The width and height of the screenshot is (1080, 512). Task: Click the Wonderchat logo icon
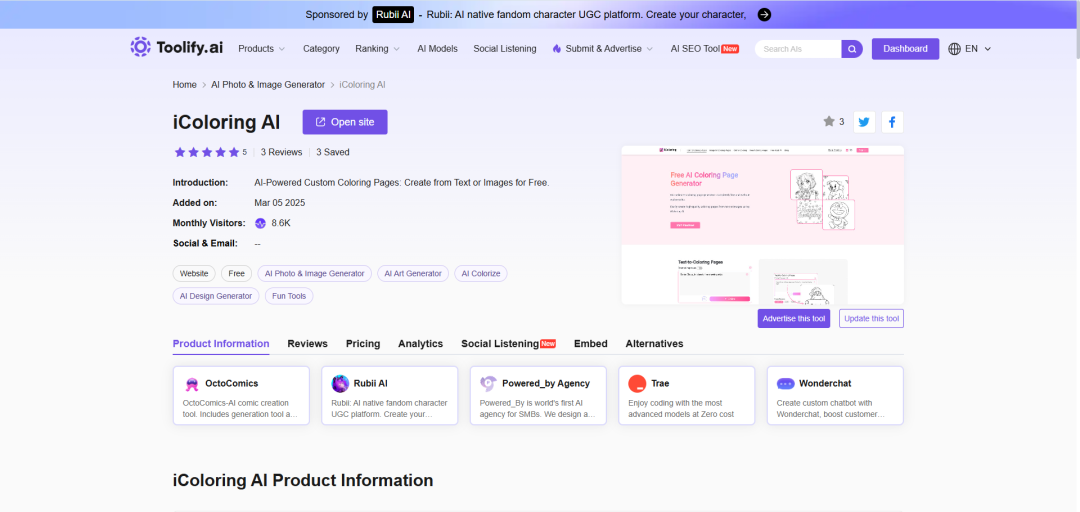(x=785, y=384)
